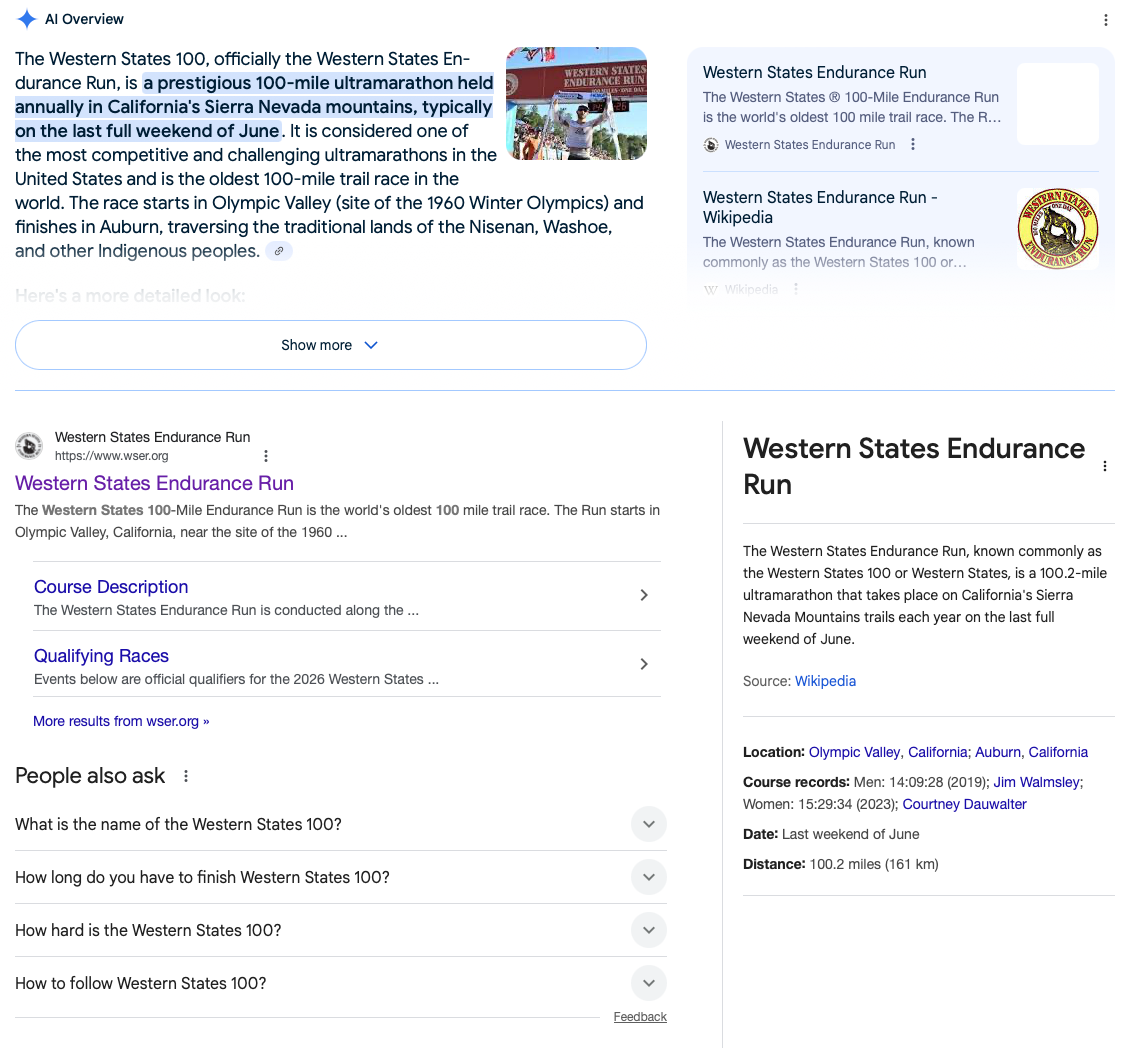This screenshot has height=1048, width=1129.
Task: Click the small wser favicon in source card
Action: (x=711, y=145)
